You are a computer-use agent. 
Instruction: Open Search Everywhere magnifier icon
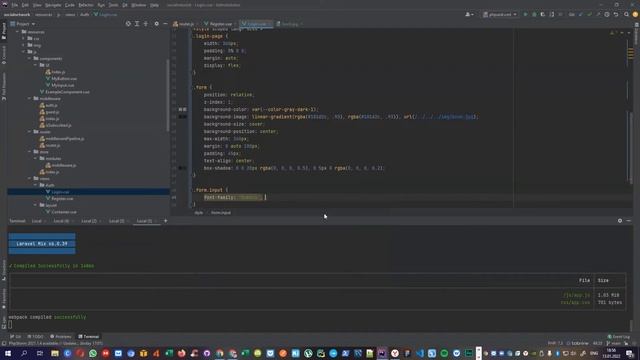[x=626, y=14]
